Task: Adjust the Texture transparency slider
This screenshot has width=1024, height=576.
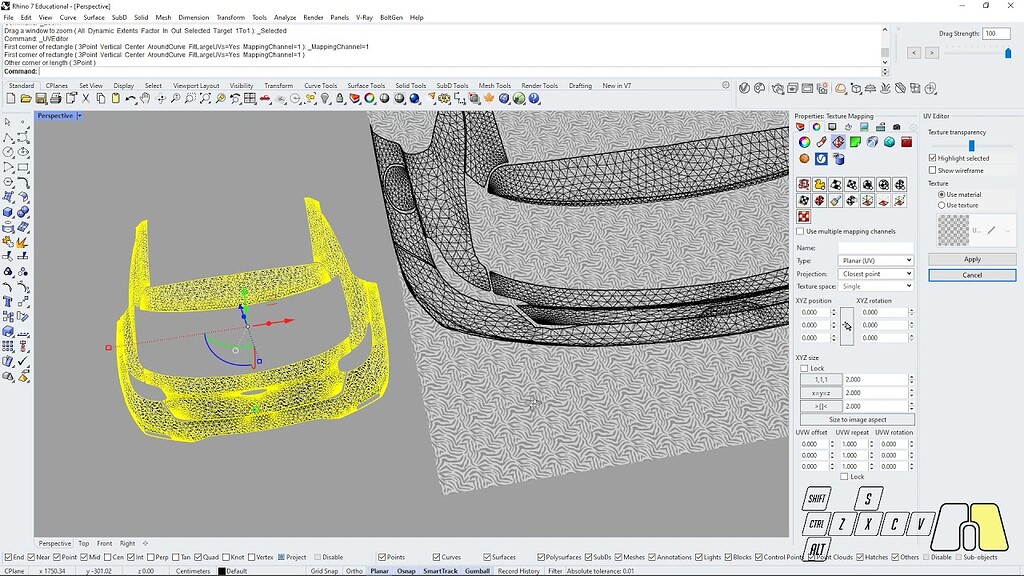Action: coord(971,145)
